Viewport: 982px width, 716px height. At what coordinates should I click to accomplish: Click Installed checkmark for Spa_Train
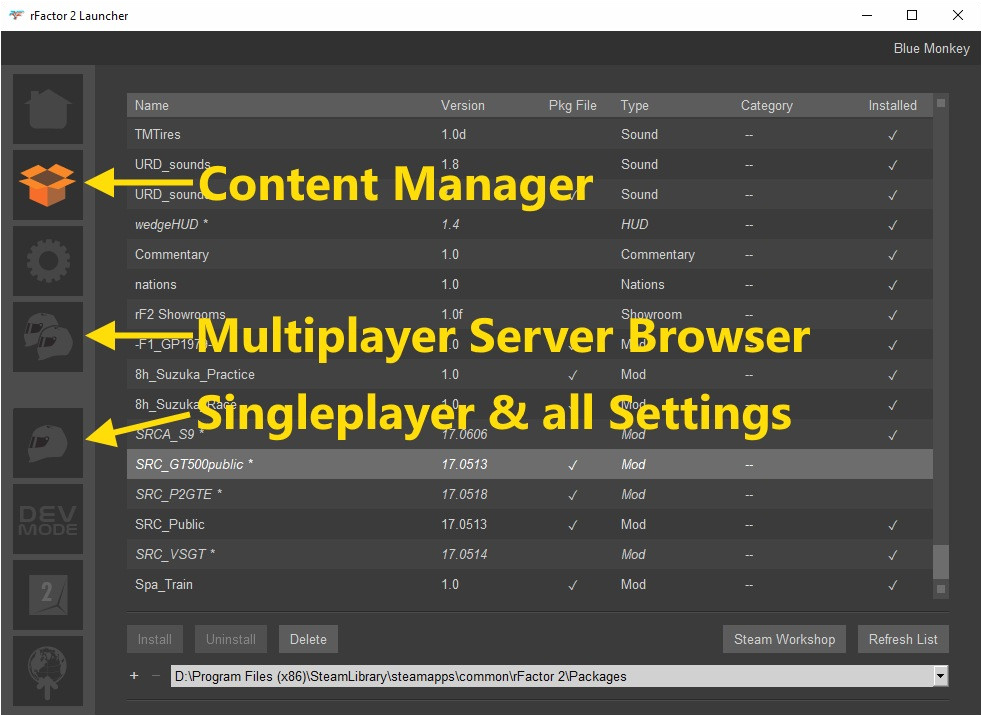[893, 585]
